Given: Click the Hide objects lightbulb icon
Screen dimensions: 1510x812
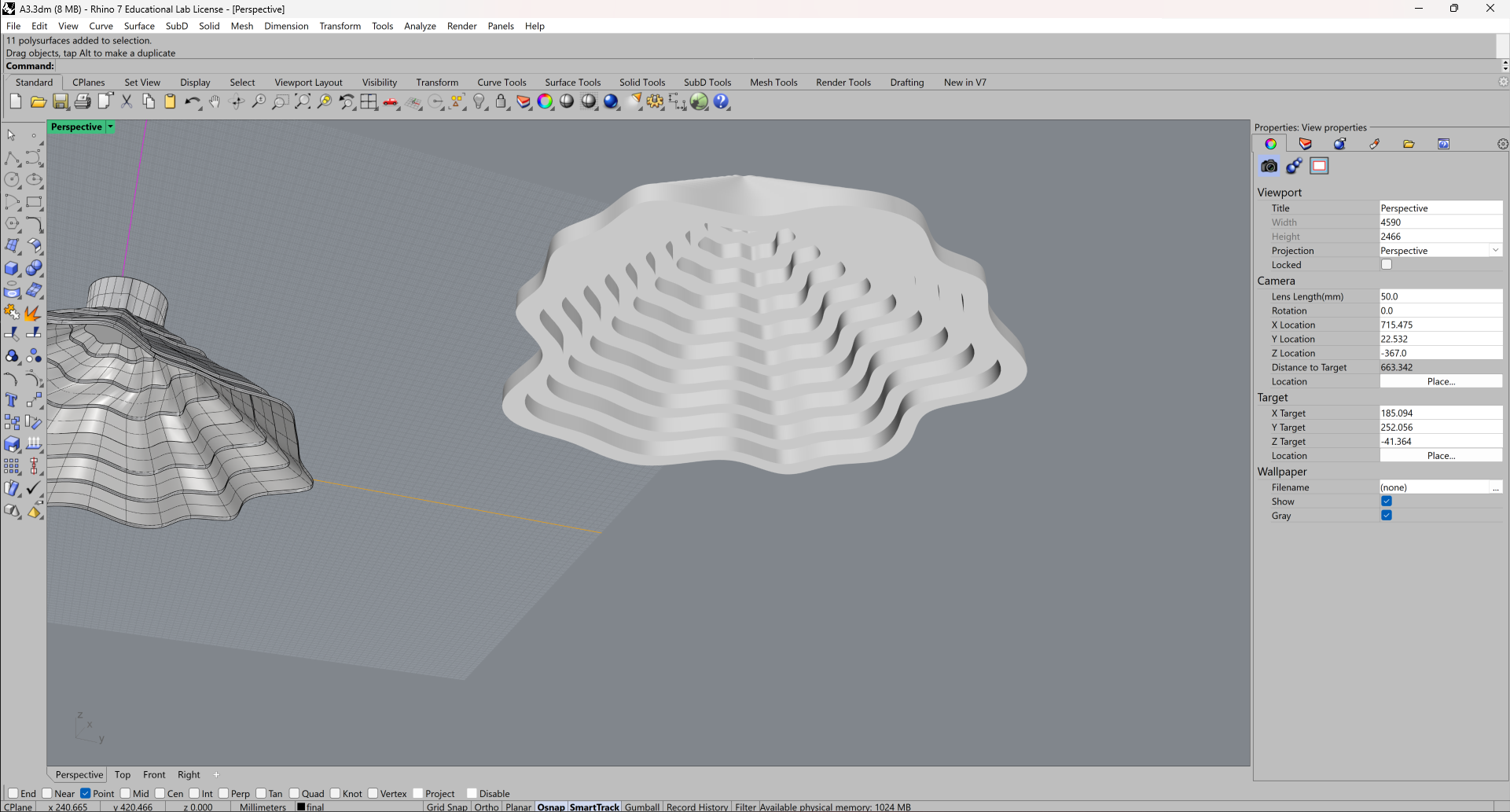Looking at the screenshot, I should [x=479, y=101].
